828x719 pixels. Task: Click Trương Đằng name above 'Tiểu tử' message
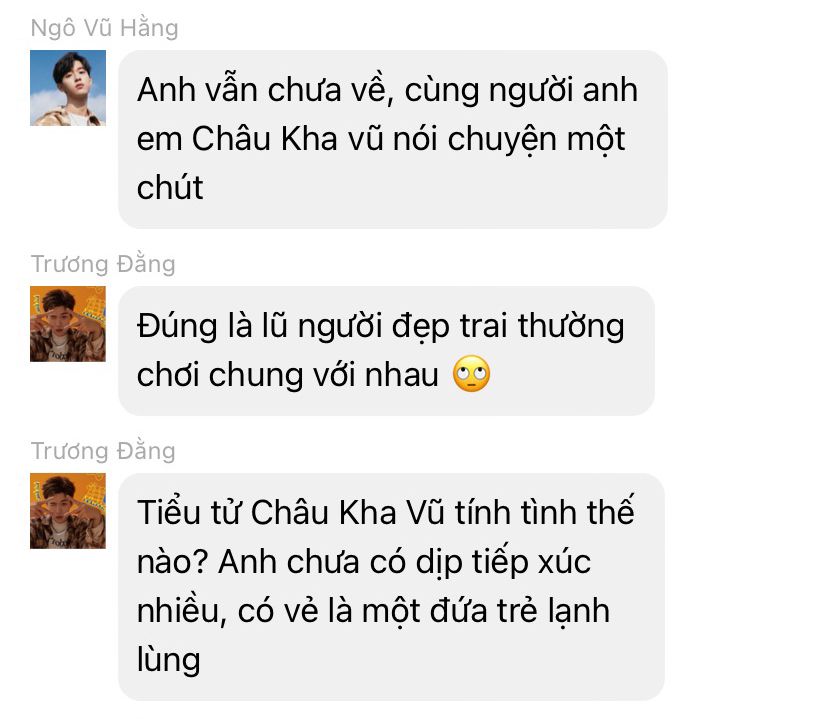103,451
